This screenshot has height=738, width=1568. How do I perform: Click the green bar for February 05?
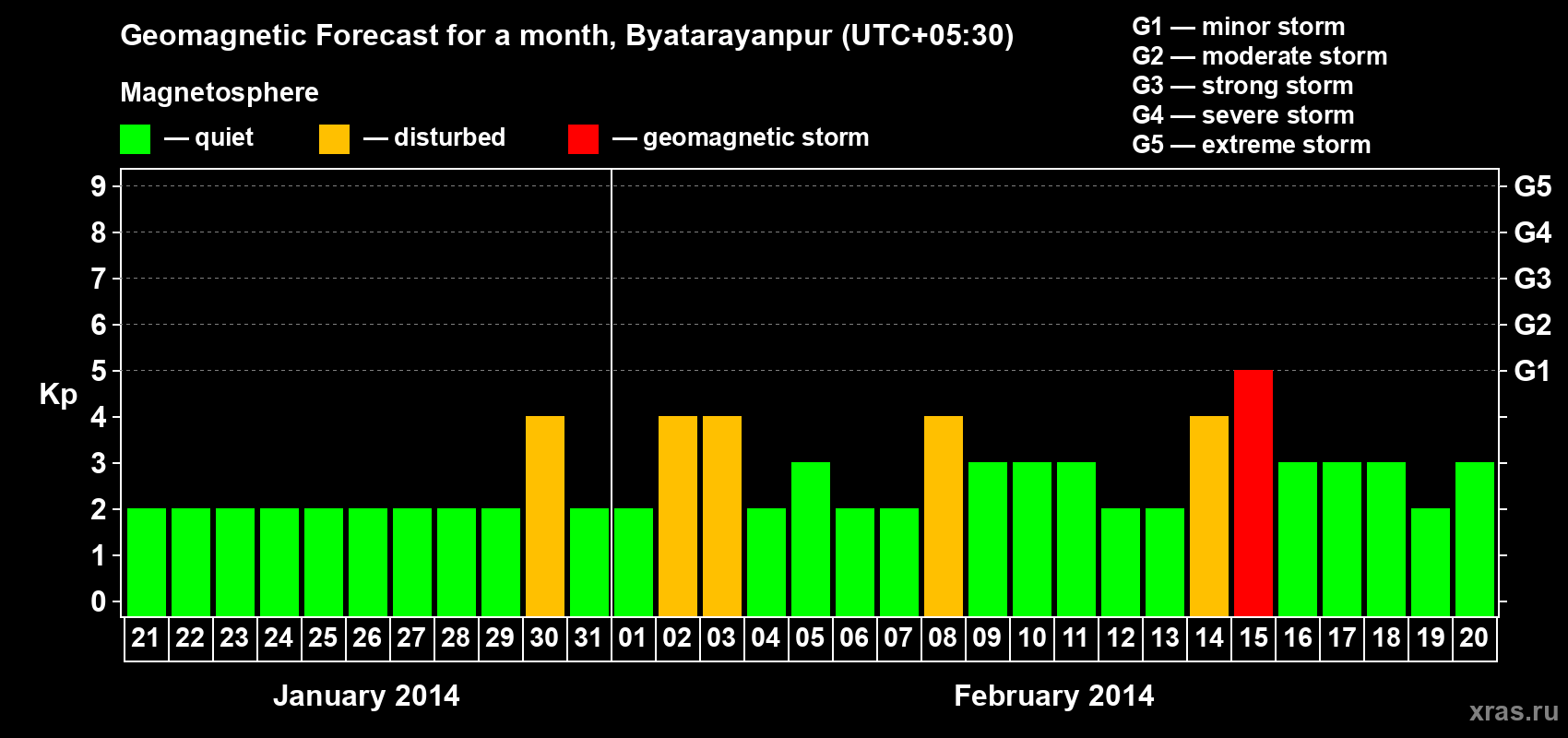click(811, 539)
